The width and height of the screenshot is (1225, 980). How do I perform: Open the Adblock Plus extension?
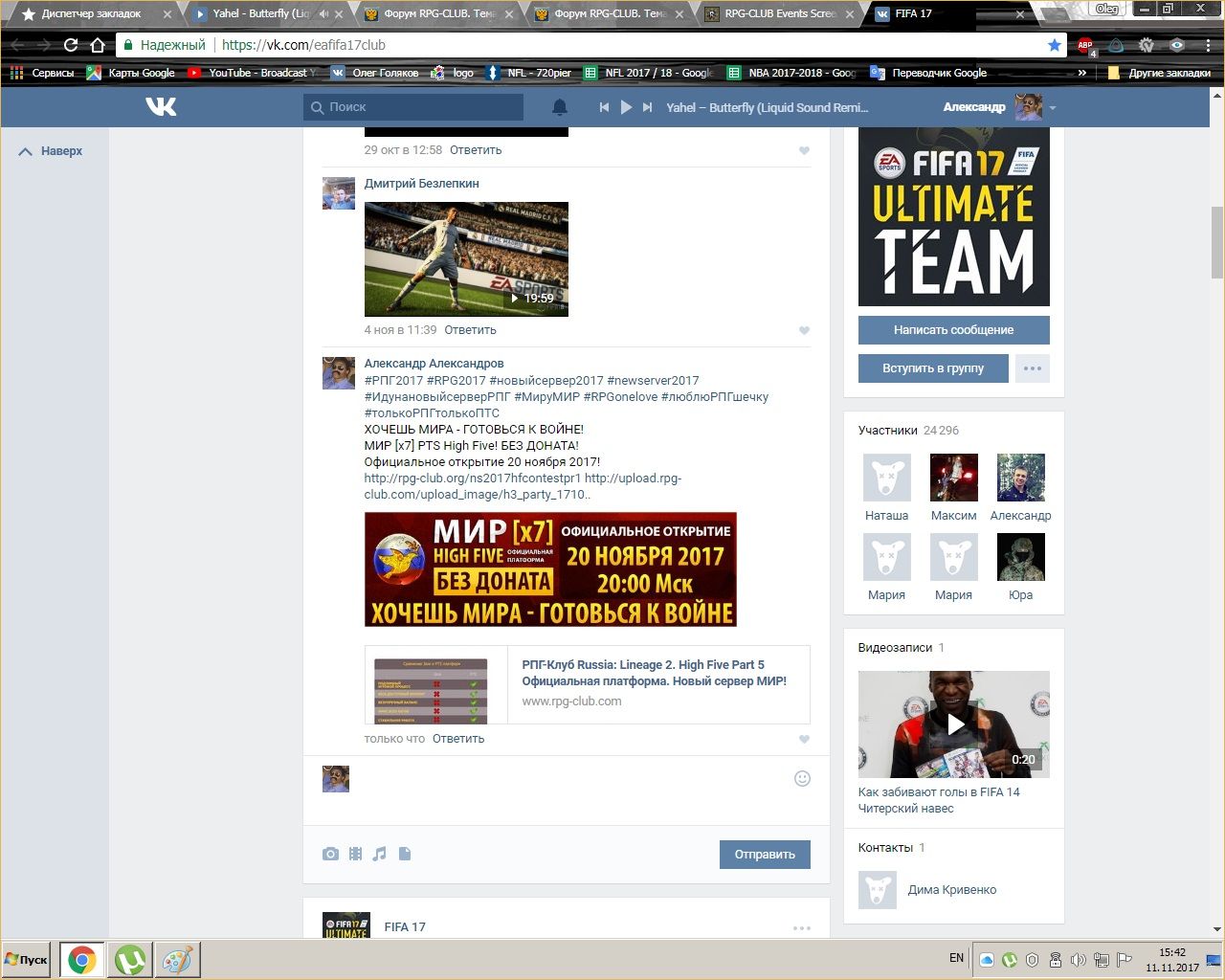(1085, 45)
